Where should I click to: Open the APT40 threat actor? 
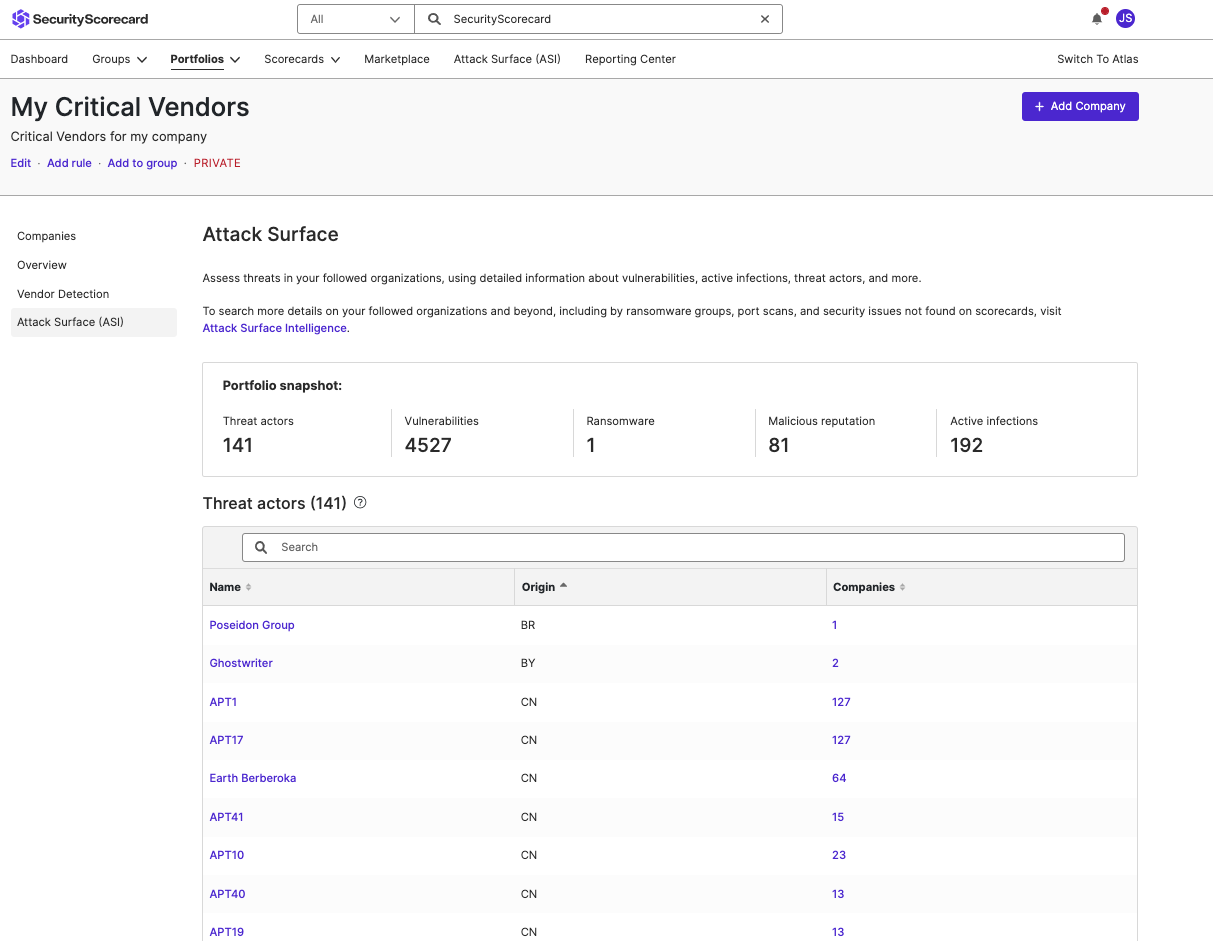tap(227, 894)
